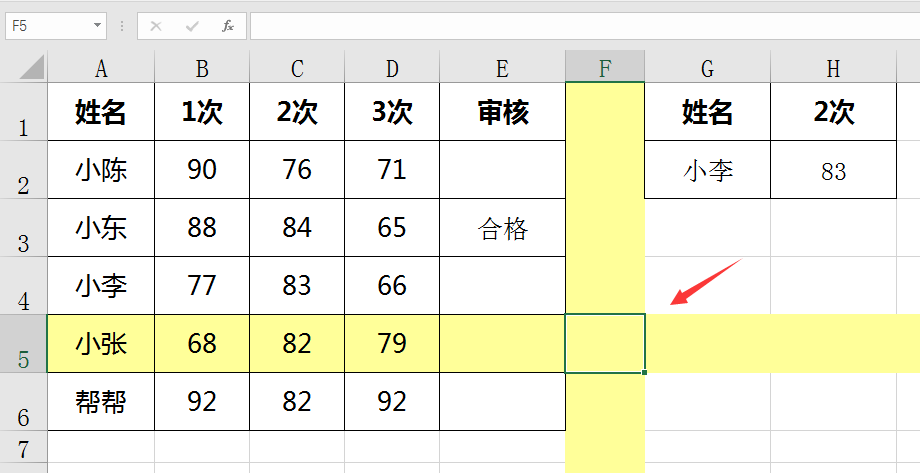Select row 2 header

coord(23,170)
